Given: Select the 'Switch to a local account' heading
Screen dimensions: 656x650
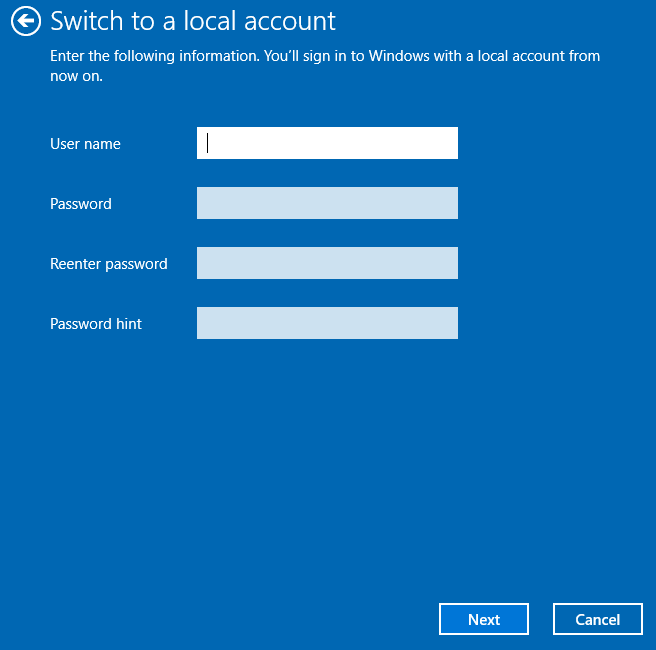Looking at the screenshot, I should (x=193, y=21).
